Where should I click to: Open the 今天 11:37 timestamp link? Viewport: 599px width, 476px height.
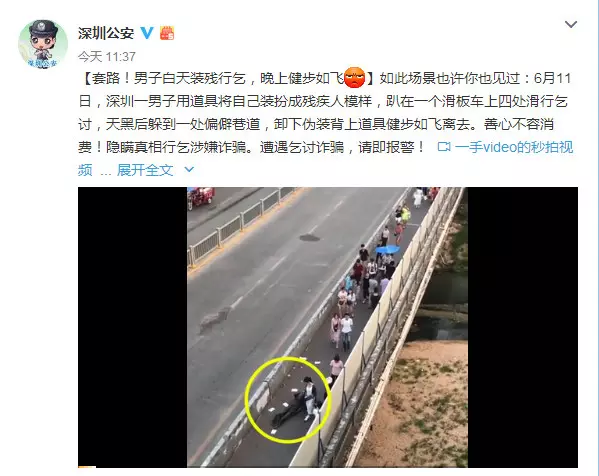point(107,57)
